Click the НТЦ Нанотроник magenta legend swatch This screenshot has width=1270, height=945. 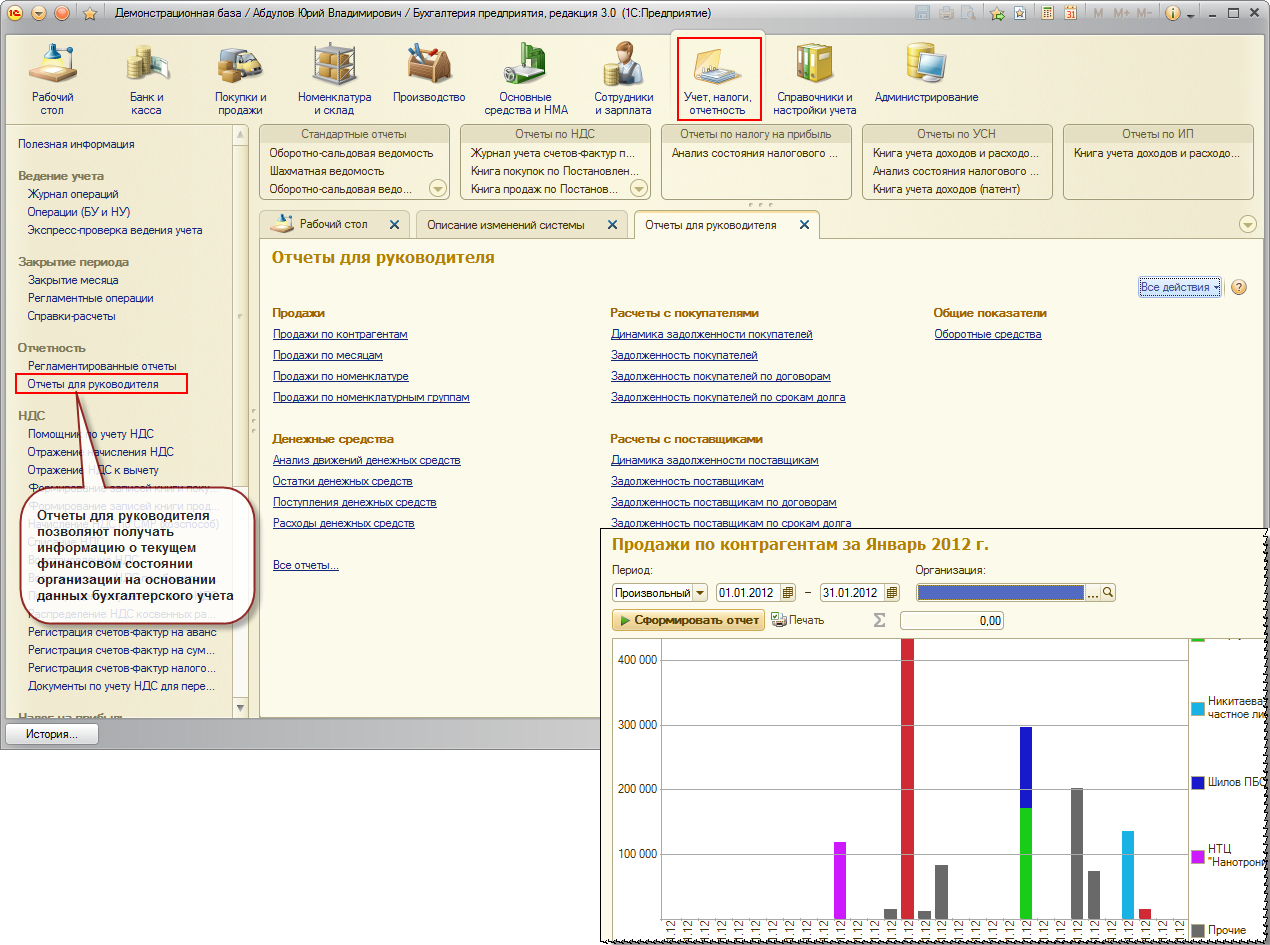coord(1197,856)
